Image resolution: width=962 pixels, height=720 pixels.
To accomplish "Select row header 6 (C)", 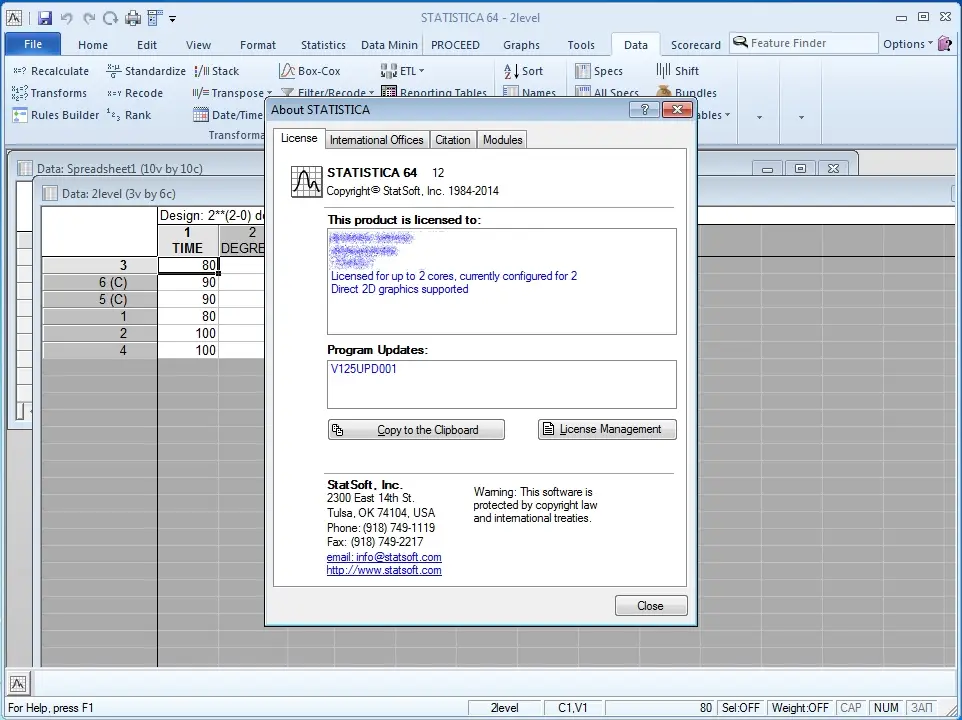I will click(x=99, y=283).
